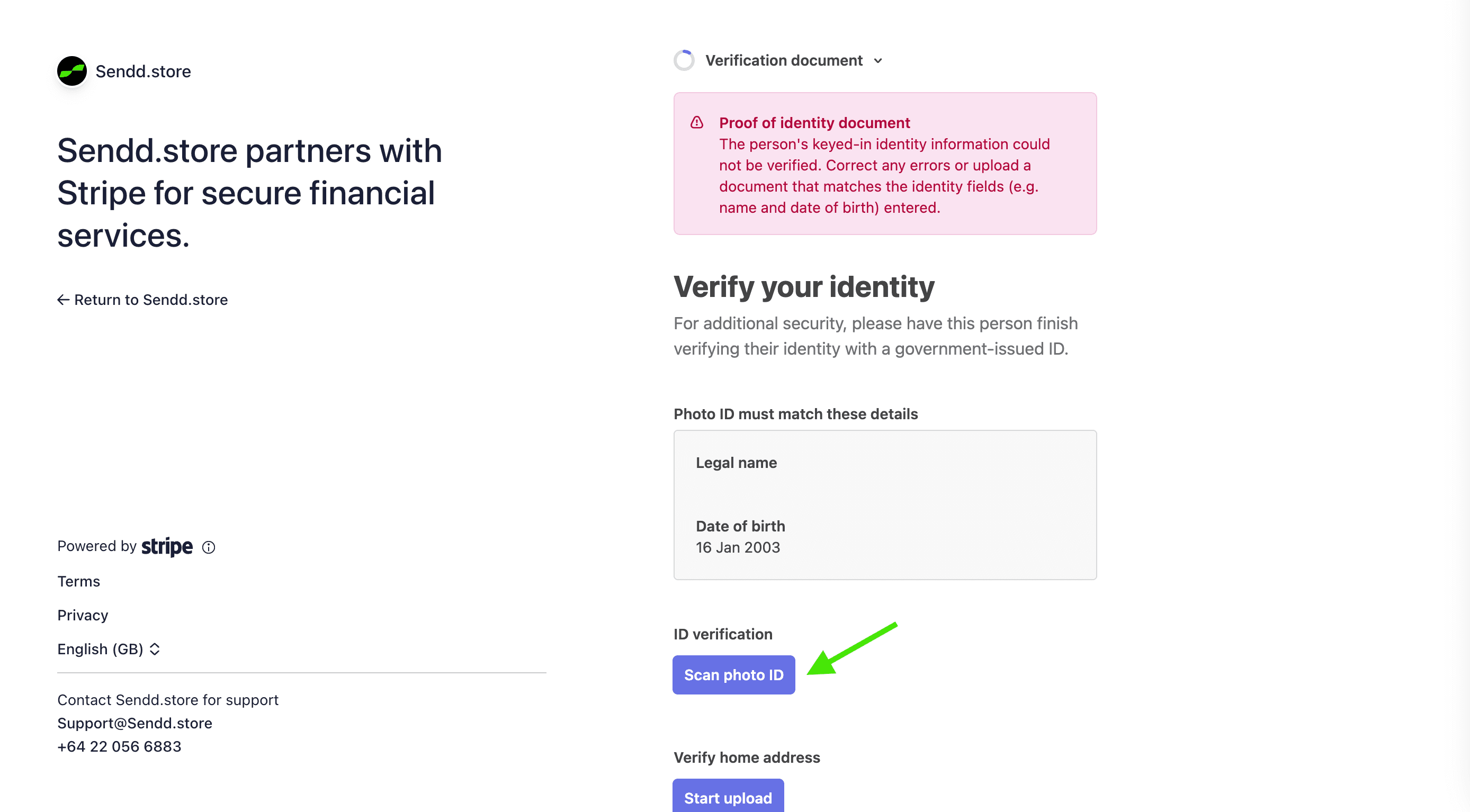
Task: Click Return to Sendd.store link
Action: pos(142,300)
